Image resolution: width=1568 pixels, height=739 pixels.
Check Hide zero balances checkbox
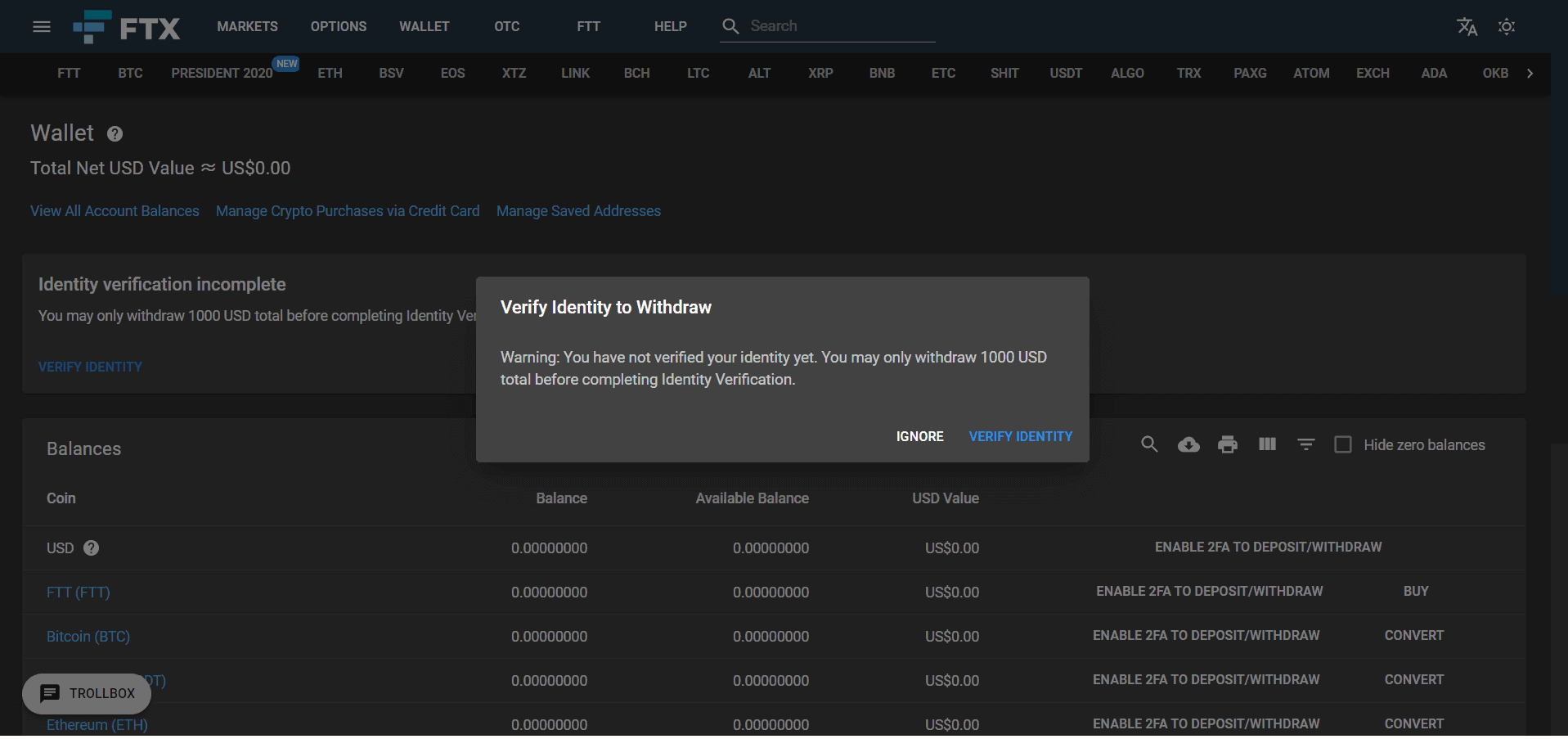(1343, 444)
